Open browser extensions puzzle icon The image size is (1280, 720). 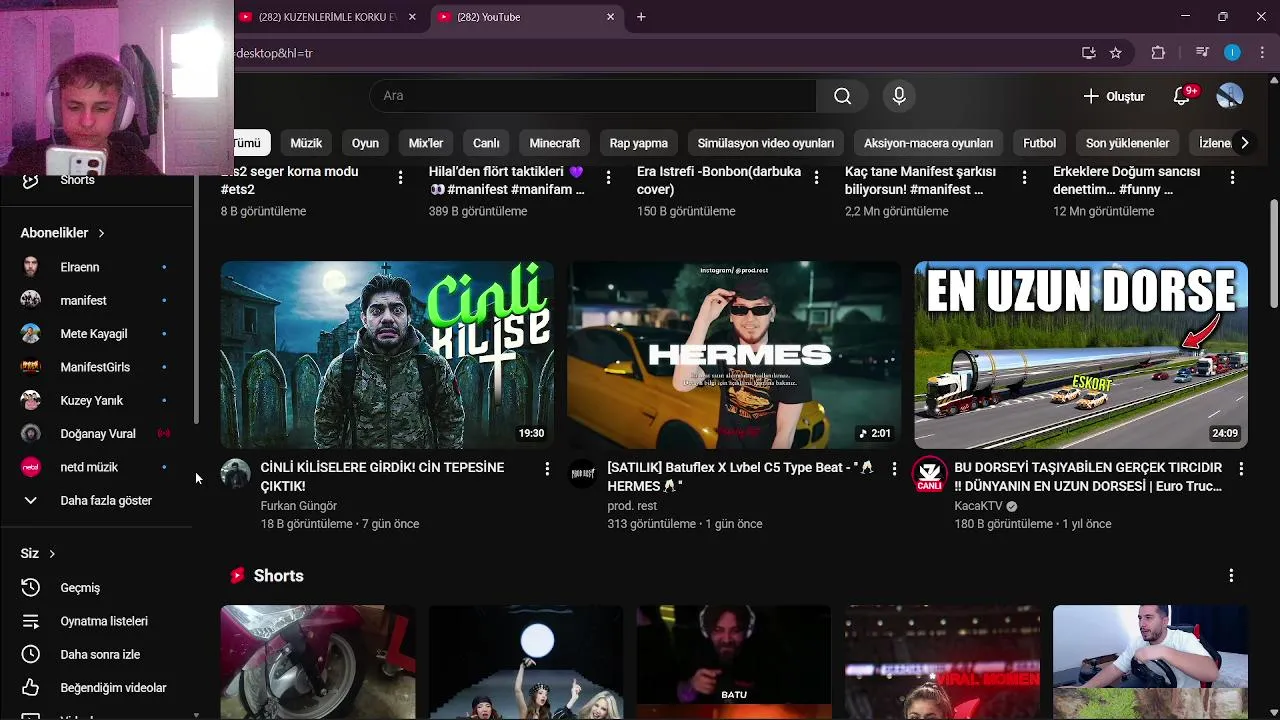(x=1158, y=53)
